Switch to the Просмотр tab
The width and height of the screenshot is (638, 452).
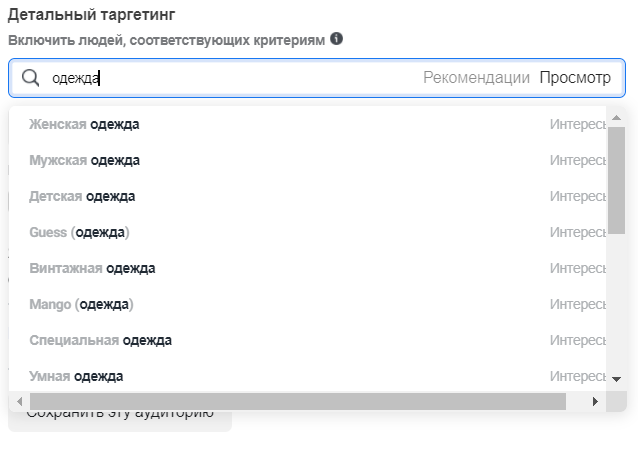tap(575, 78)
